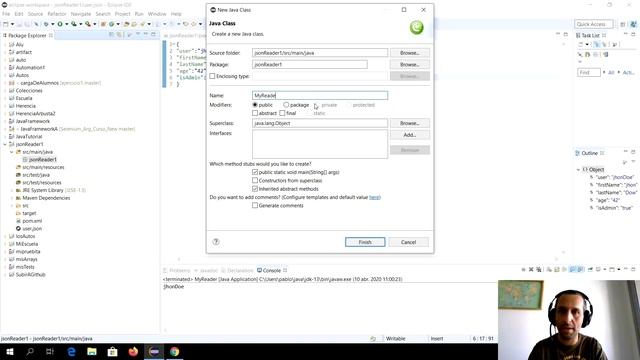Click Browse next to Superclass
Screen dimensions: 640x360
(410, 123)
